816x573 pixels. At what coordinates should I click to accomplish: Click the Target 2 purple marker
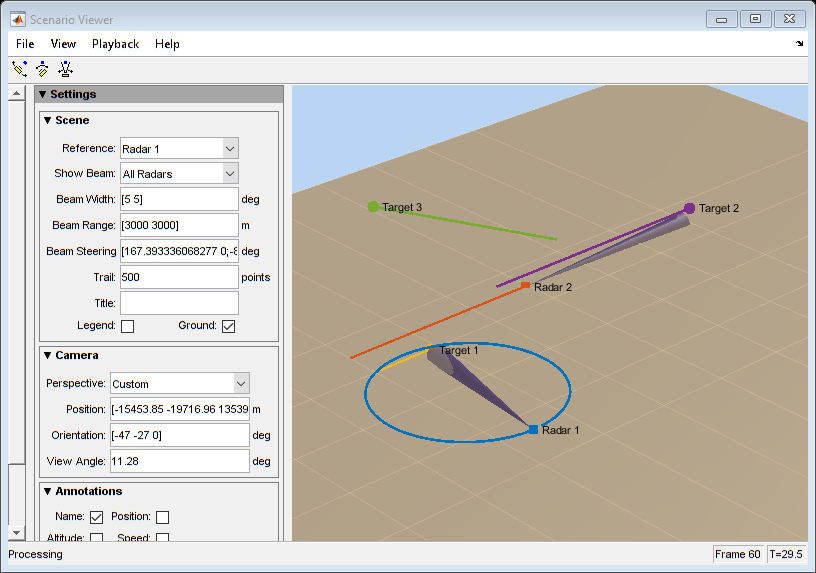coord(690,208)
